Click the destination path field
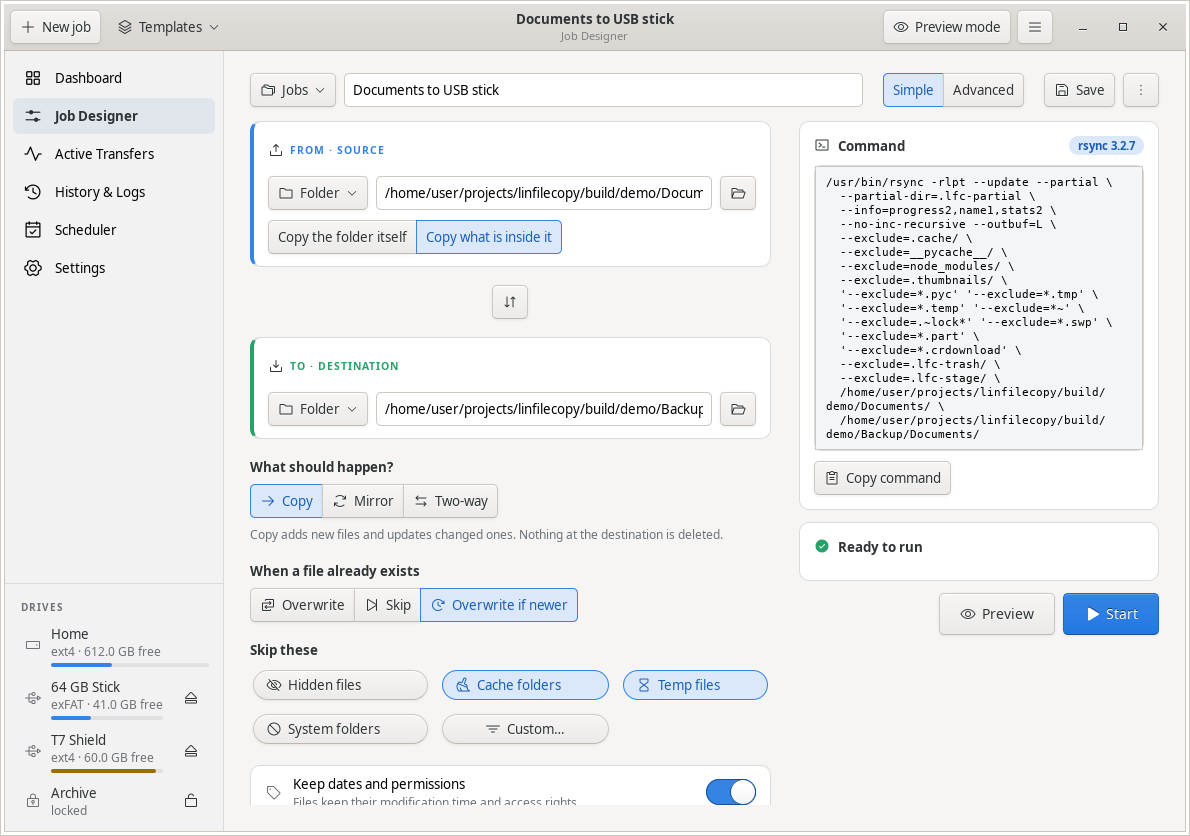This screenshot has height=836, width=1190. click(544, 410)
